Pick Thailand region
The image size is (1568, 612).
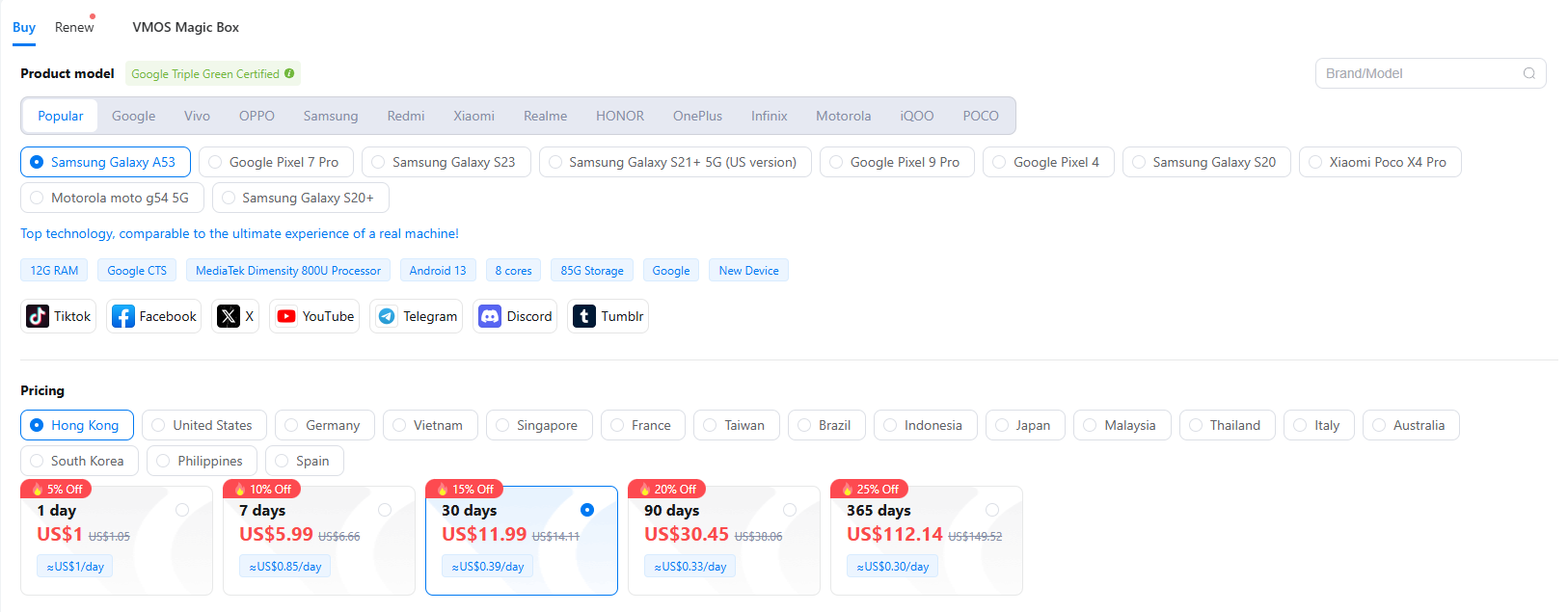(x=1228, y=425)
